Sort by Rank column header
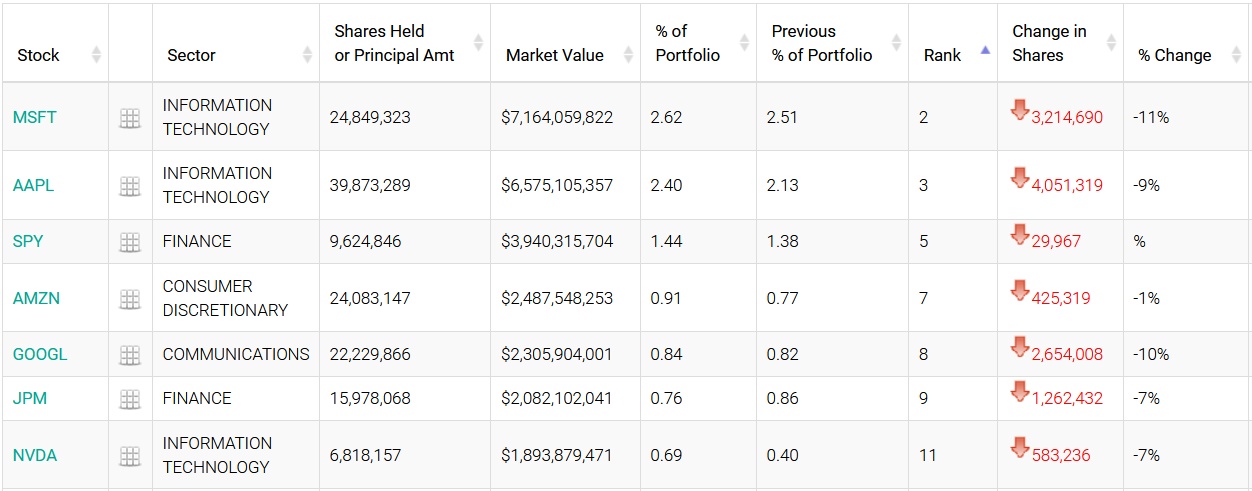 tap(942, 55)
